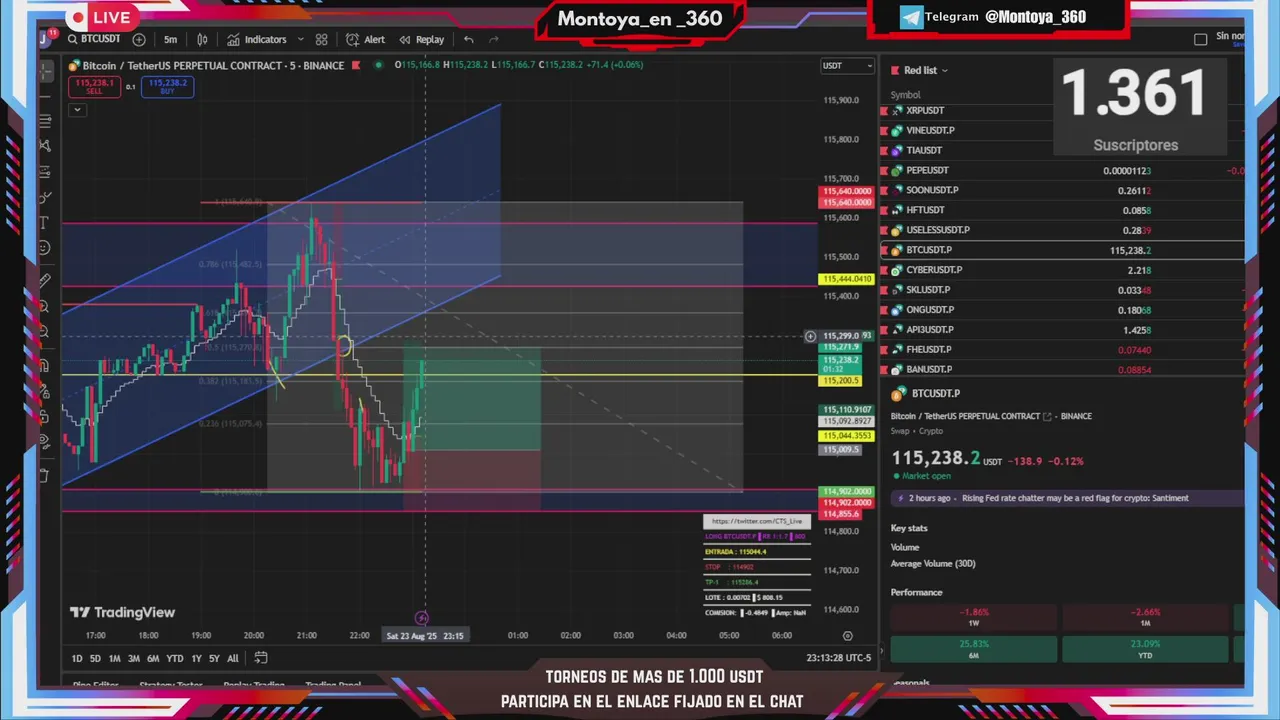Set chart range to 5Y
1280x720 pixels.
(x=214, y=658)
